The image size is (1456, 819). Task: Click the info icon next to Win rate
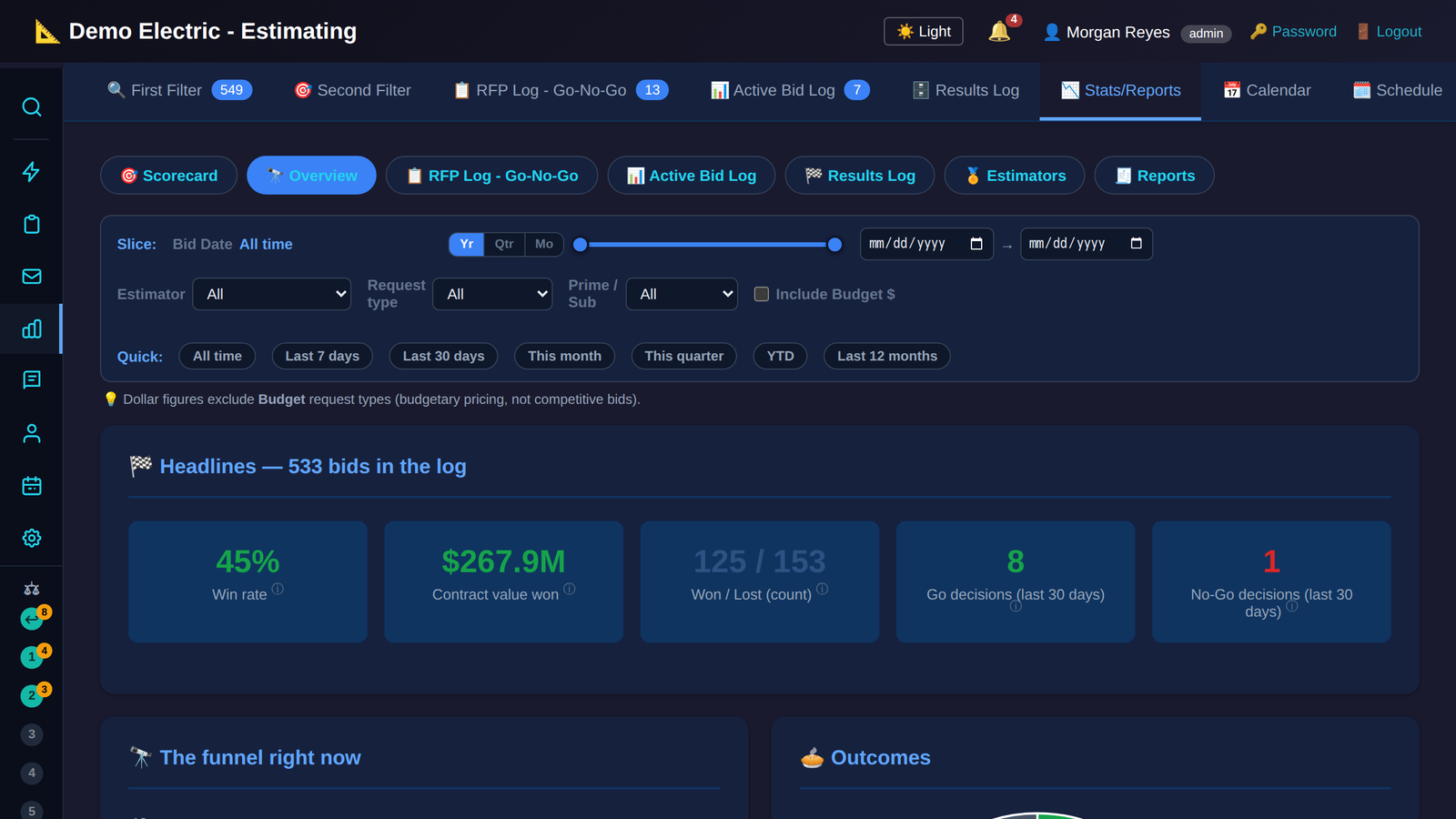click(278, 589)
